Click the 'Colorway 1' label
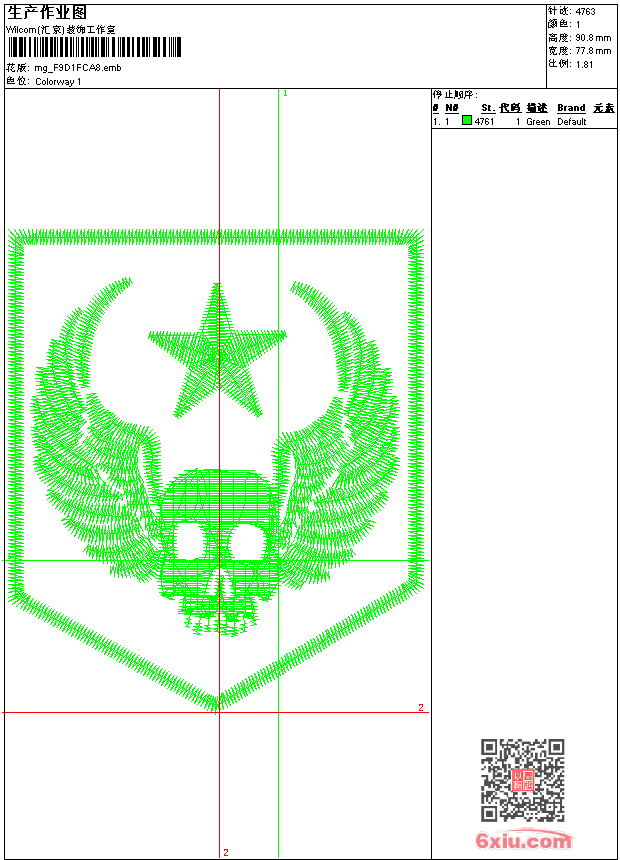The image size is (620, 860). coord(59,81)
